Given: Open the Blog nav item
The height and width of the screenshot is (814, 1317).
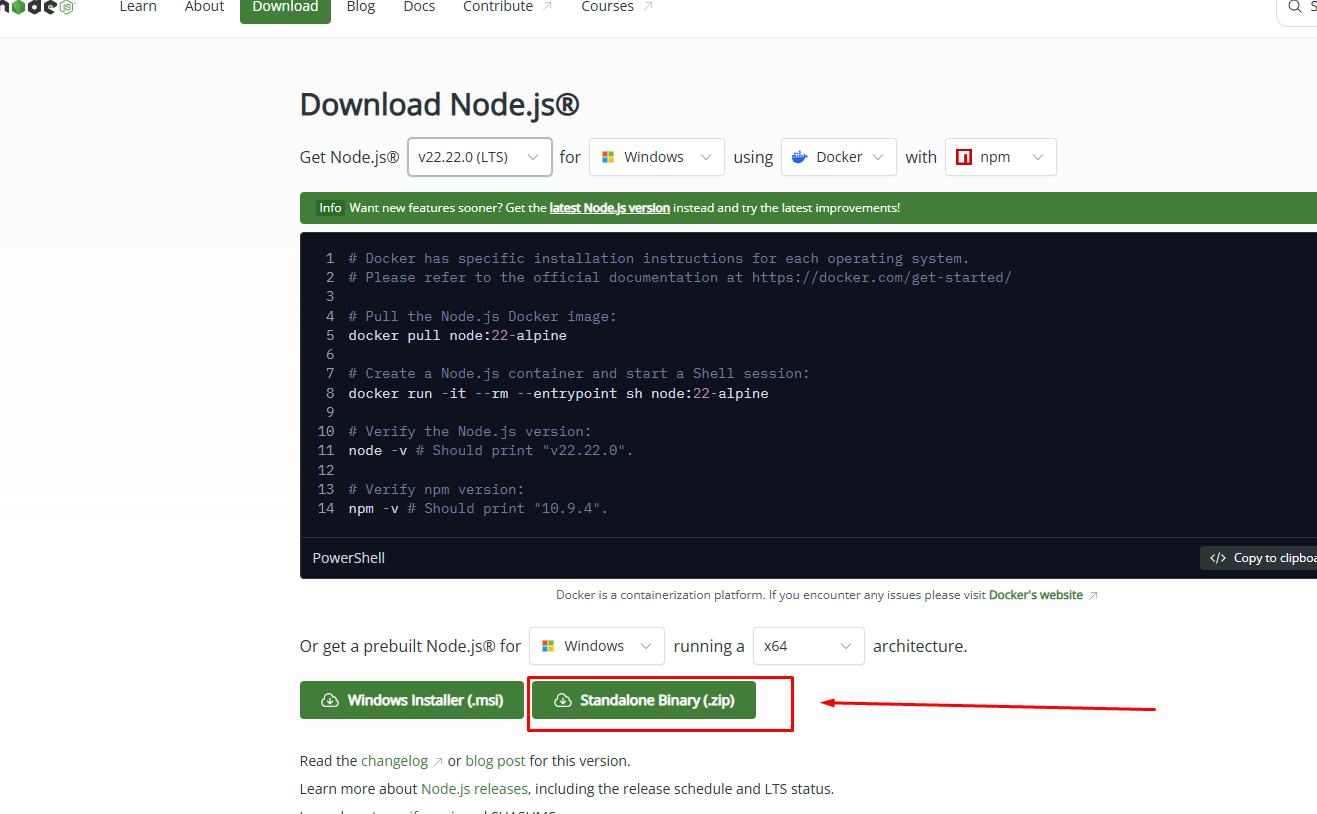Looking at the screenshot, I should [361, 7].
